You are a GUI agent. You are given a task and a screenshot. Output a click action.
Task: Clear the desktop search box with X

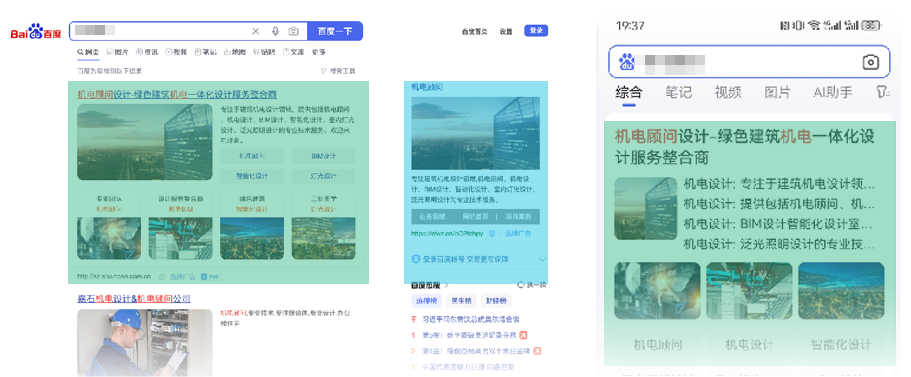tap(255, 31)
